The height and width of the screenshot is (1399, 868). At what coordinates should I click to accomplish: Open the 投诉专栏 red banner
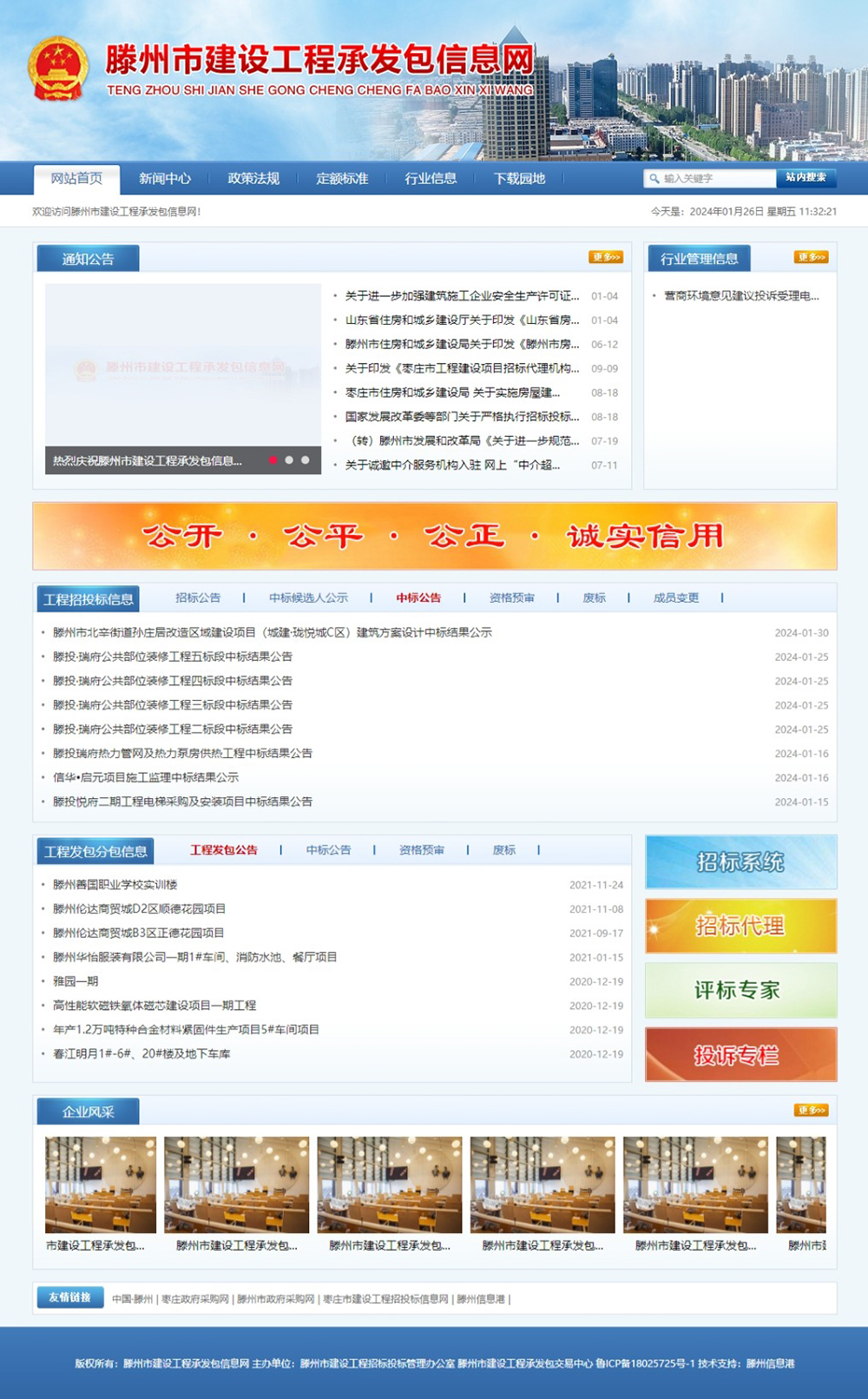click(x=740, y=1055)
